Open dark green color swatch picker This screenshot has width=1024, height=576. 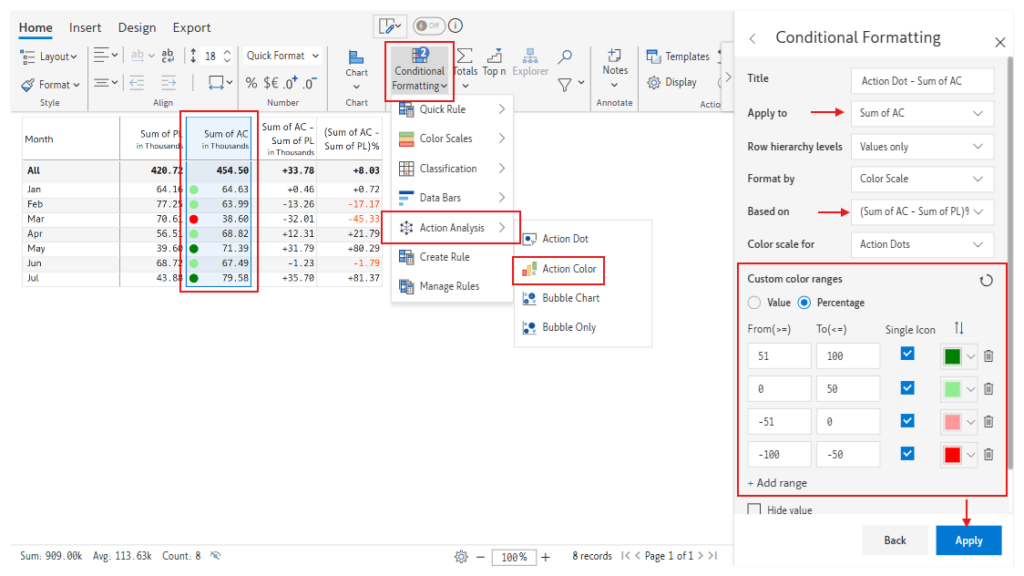[x=959, y=356]
